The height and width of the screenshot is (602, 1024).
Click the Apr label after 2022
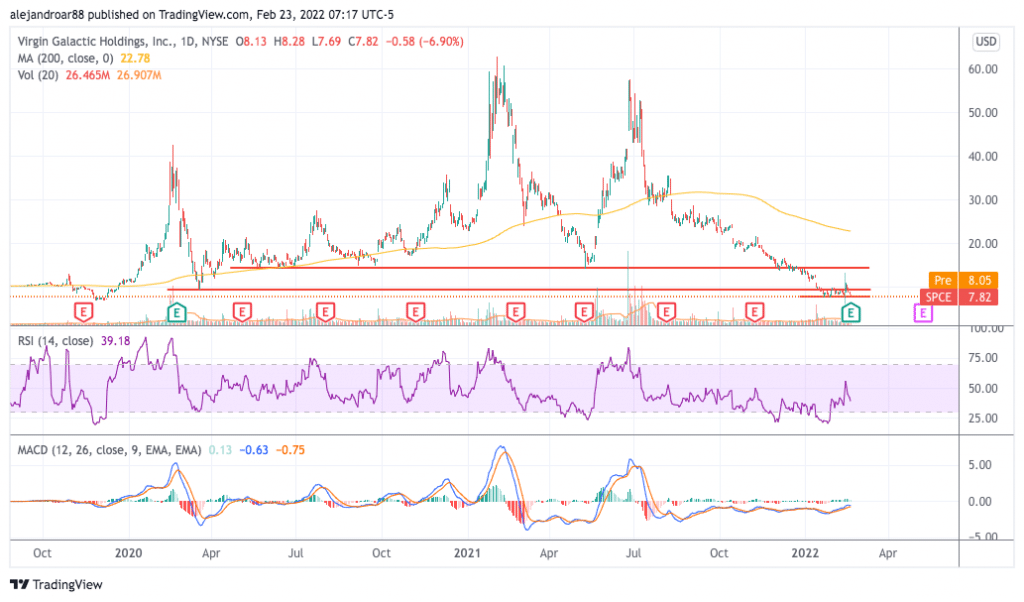point(888,553)
